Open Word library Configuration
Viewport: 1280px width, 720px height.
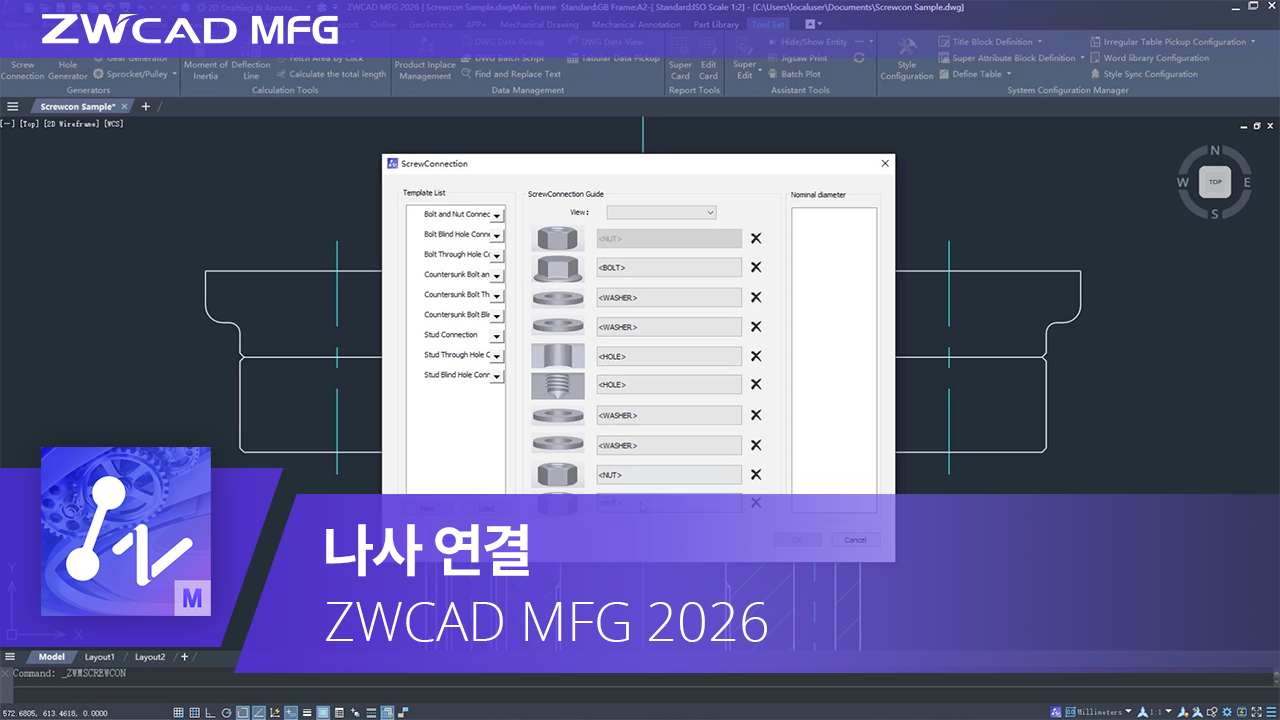coord(1149,58)
